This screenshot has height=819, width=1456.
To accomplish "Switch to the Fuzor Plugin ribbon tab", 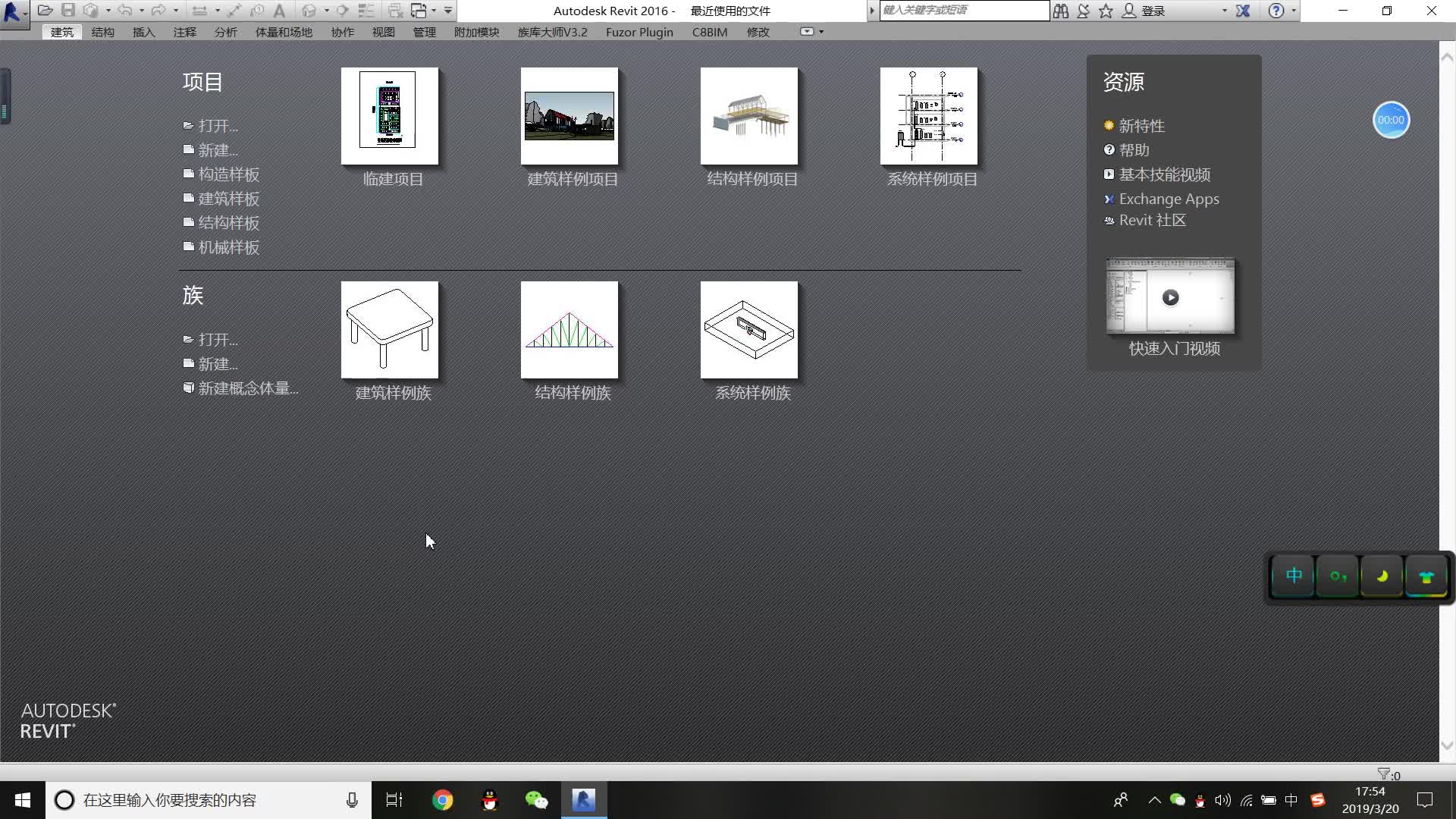I will (639, 32).
